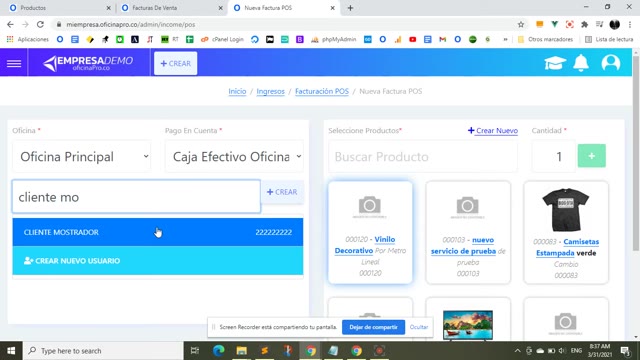Open the screen recorder taskbar icon

(380, 351)
